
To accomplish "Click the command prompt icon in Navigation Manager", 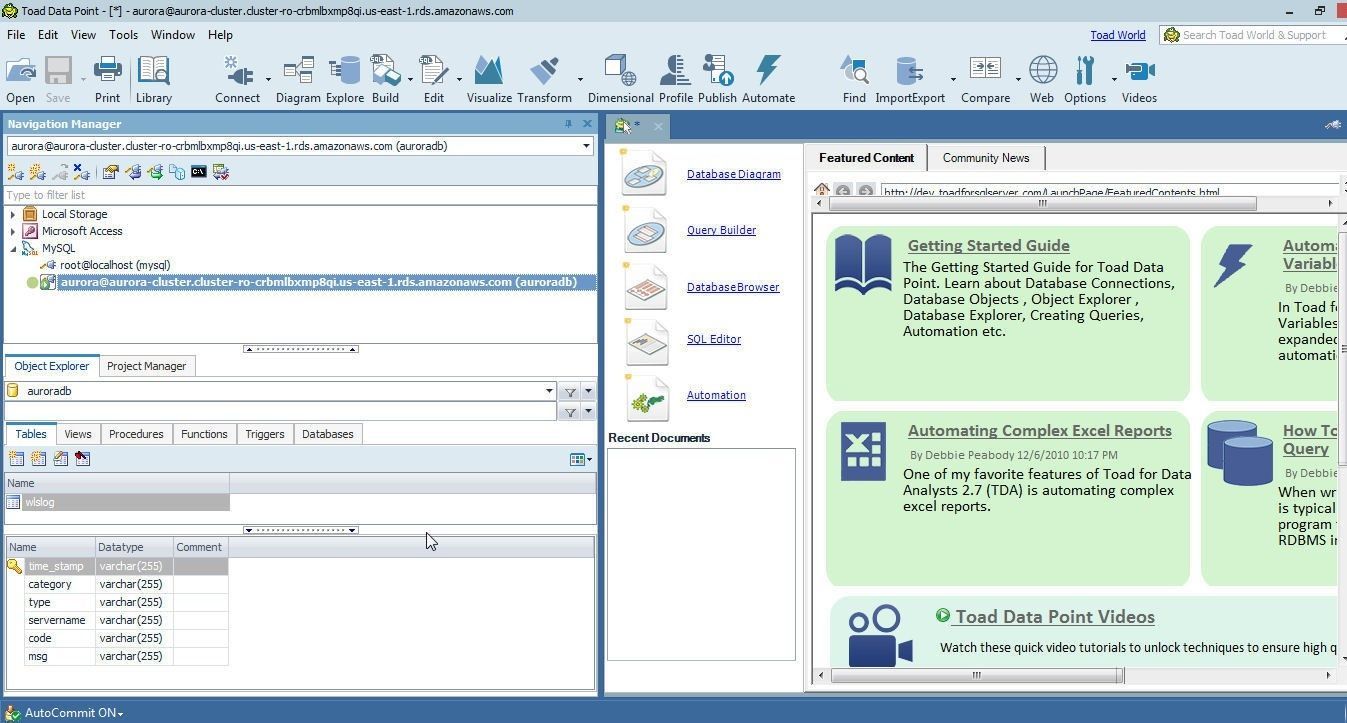I will coord(199,172).
